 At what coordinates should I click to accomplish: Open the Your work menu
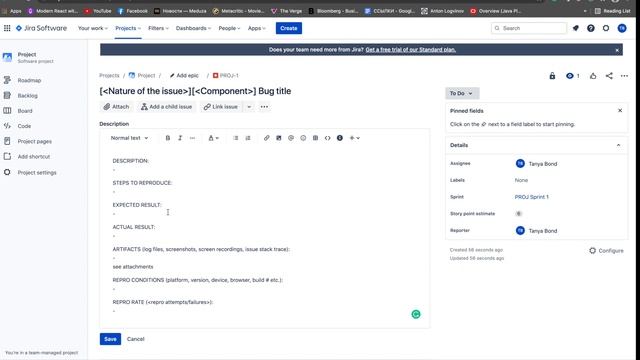(93, 28)
